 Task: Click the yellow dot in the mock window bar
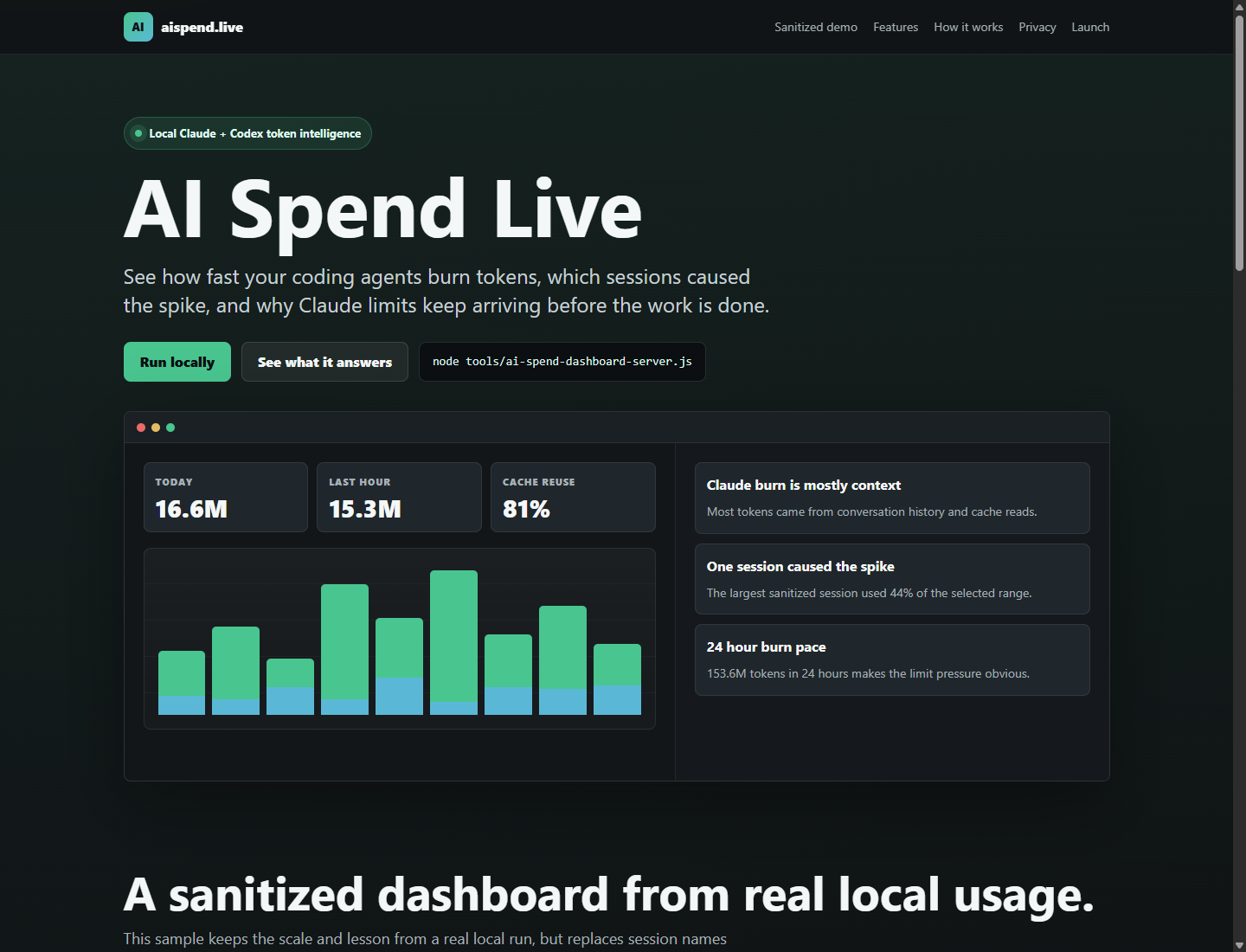(x=156, y=428)
